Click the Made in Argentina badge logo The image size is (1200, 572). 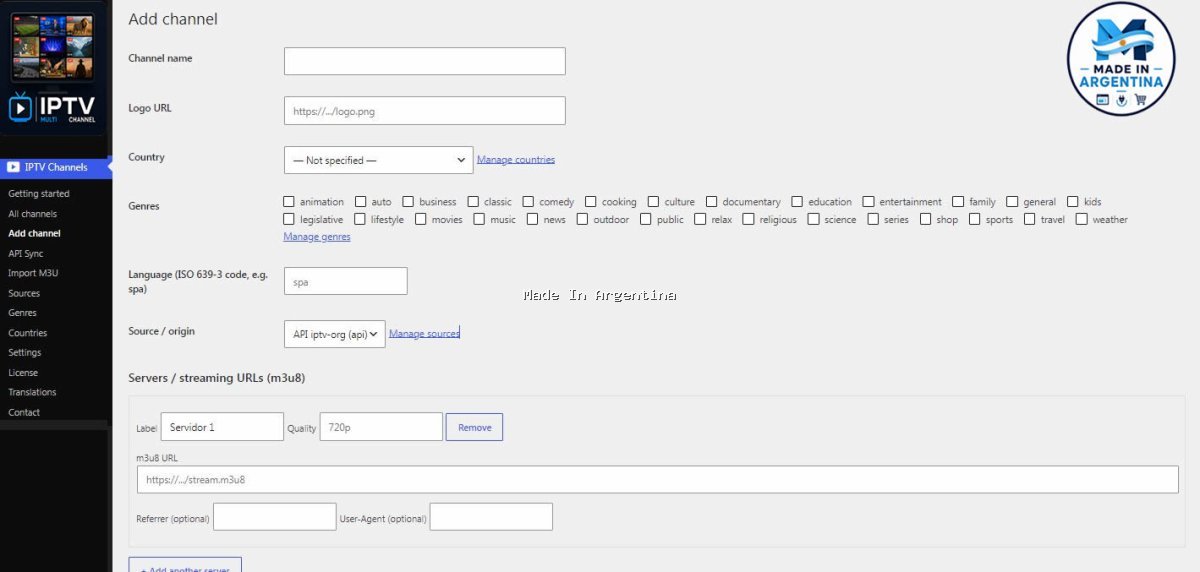[1120, 58]
